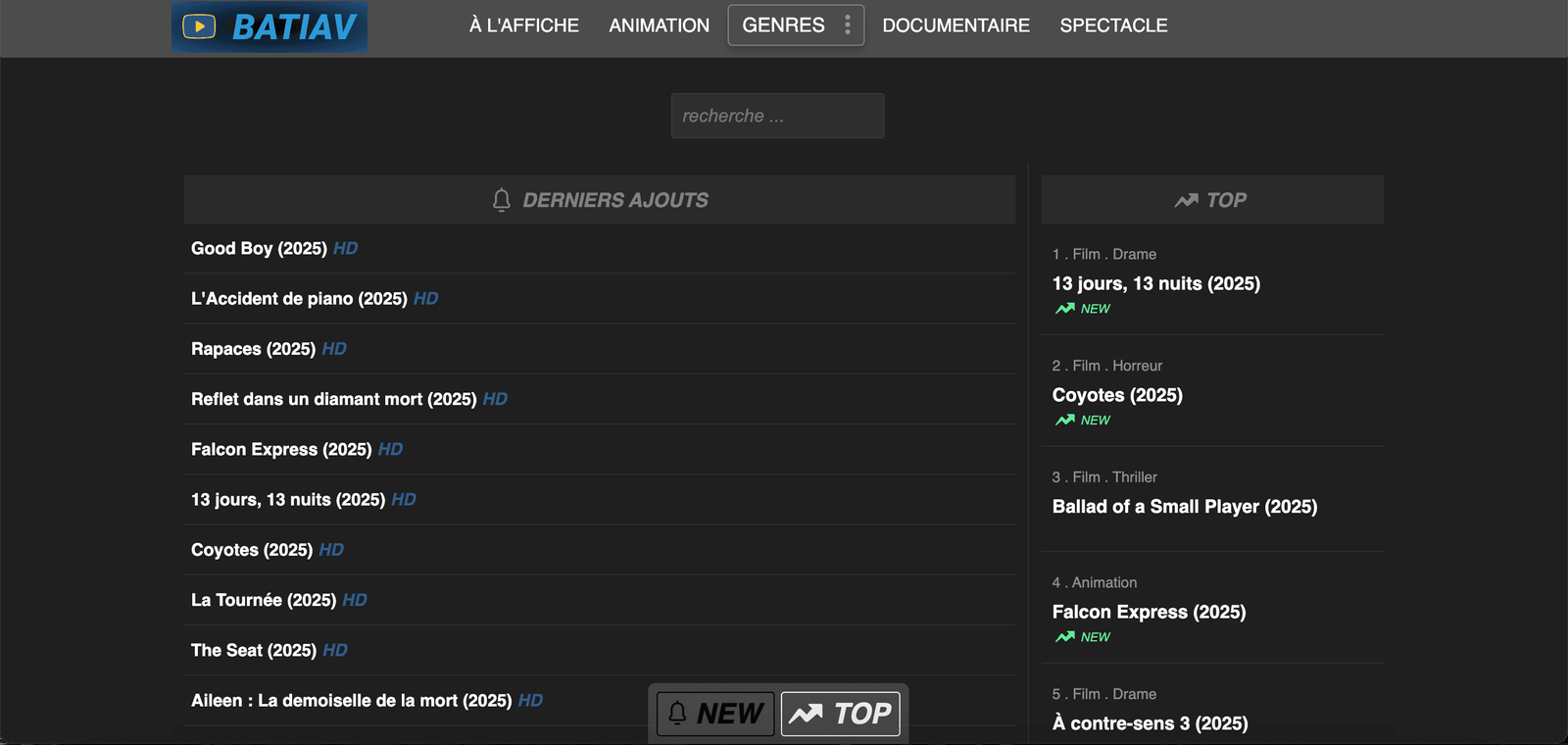Image resolution: width=1568 pixels, height=745 pixels.
Task: Click the bell icon beside Derniers Ajouts
Action: click(x=501, y=200)
